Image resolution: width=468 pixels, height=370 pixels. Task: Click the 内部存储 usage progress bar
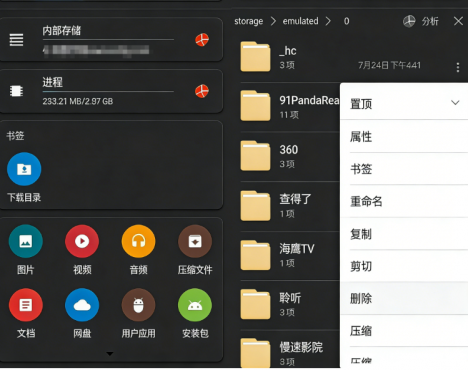(x=108, y=40)
